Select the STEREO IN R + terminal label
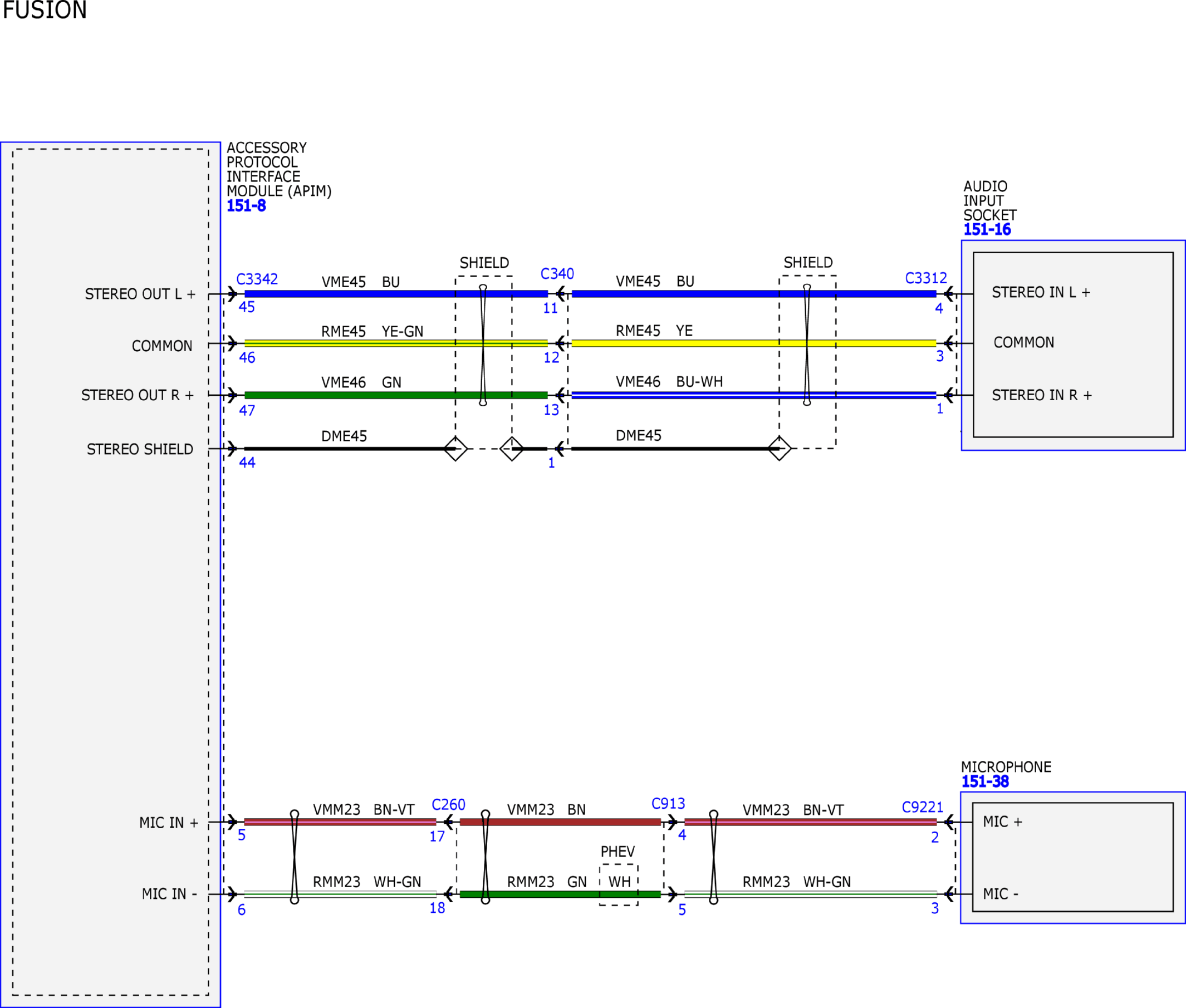Image resolution: width=1186 pixels, height=1008 pixels. [1042, 395]
